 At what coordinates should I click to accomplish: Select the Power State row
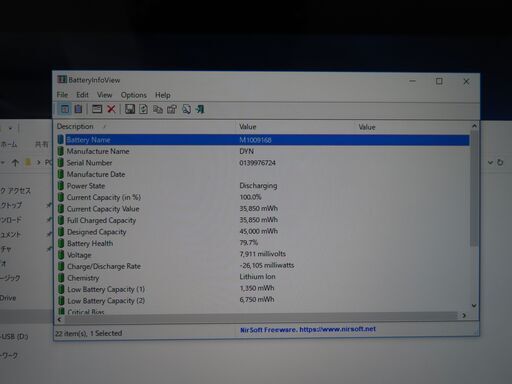[263, 186]
